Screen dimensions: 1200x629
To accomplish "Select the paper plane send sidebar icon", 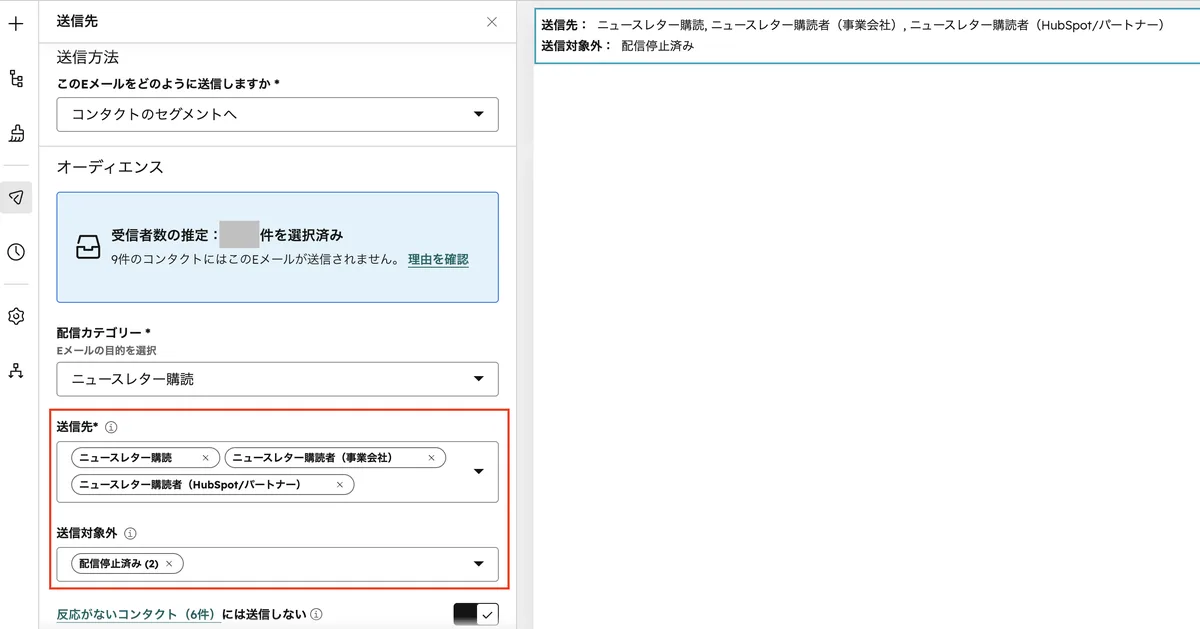I will [x=15, y=197].
